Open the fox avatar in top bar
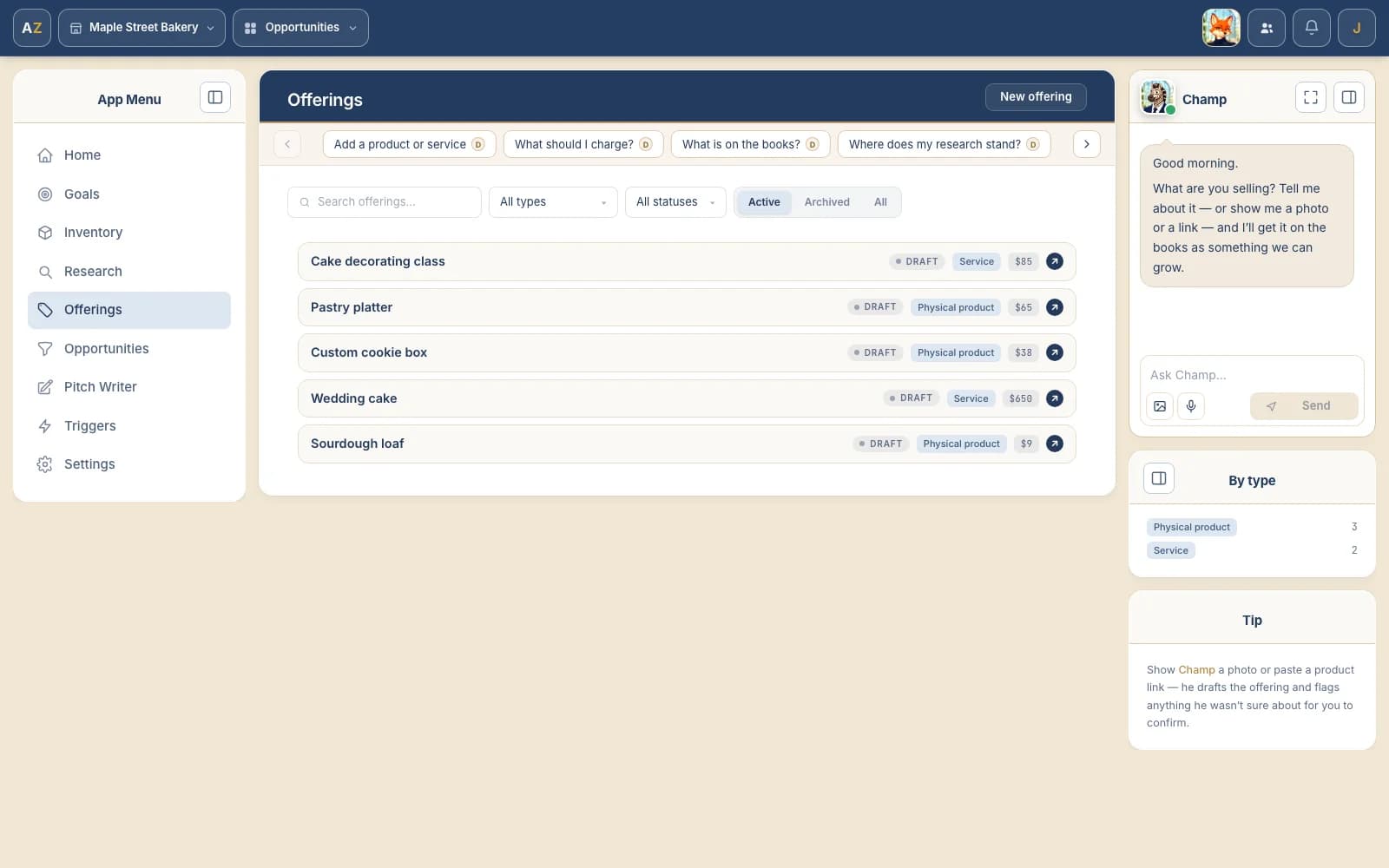Image resolution: width=1389 pixels, height=868 pixels. (x=1221, y=28)
